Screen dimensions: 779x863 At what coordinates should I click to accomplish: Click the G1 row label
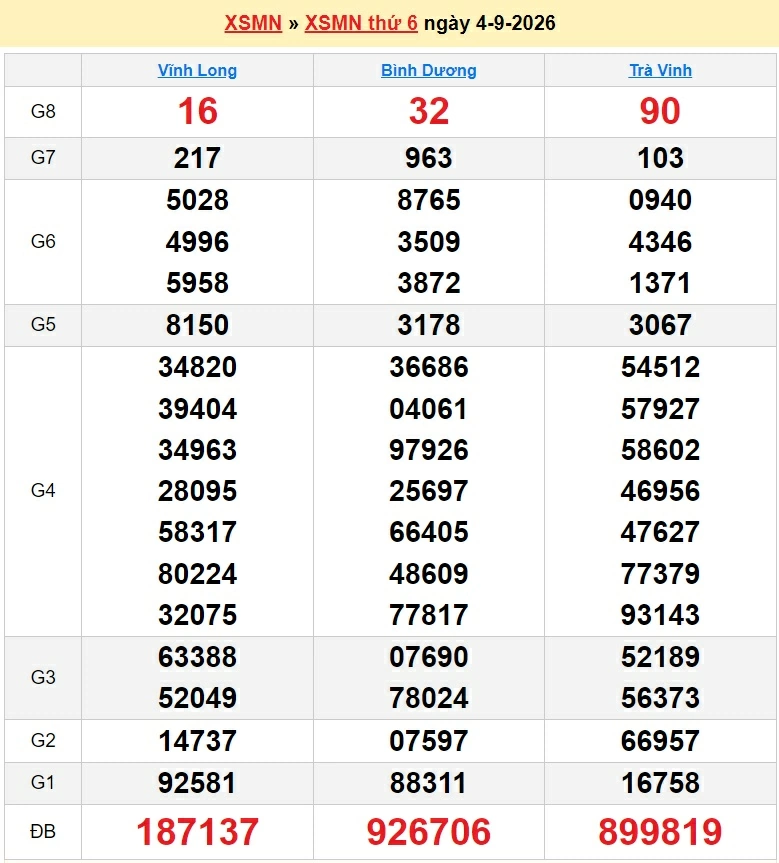[43, 782]
